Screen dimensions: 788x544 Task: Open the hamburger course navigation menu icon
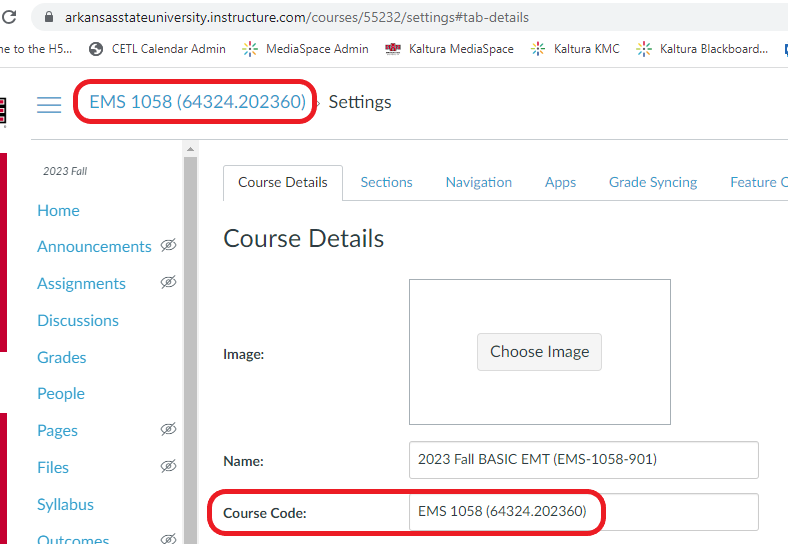pyautogui.click(x=49, y=105)
